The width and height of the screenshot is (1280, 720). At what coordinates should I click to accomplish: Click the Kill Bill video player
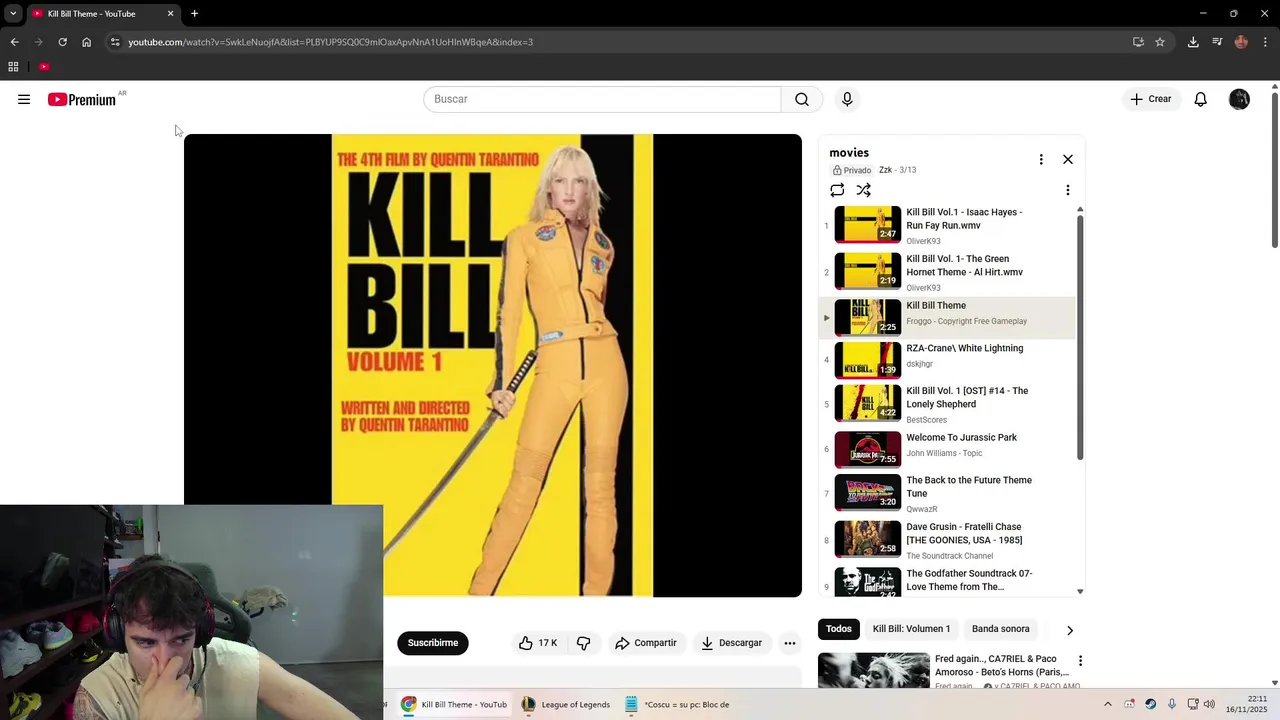(x=493, y=365)
